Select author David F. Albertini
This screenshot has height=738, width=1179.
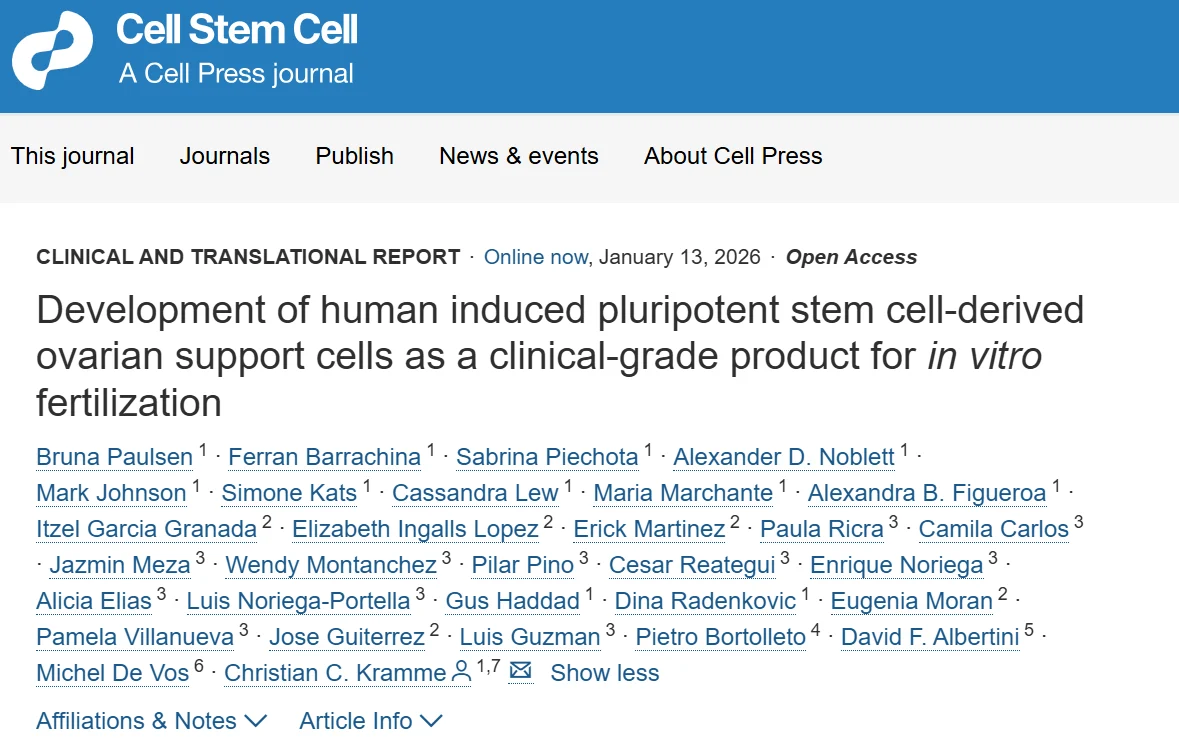click(x=929, y=637)
